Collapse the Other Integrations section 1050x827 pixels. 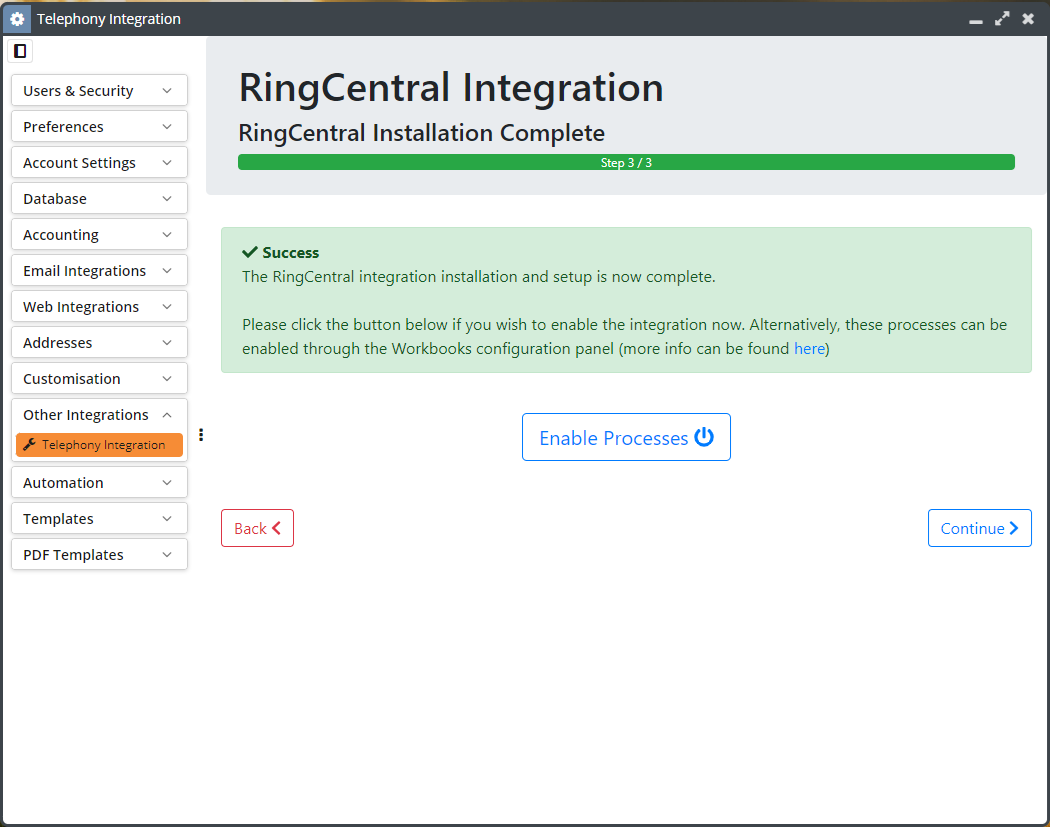[167, 414]
